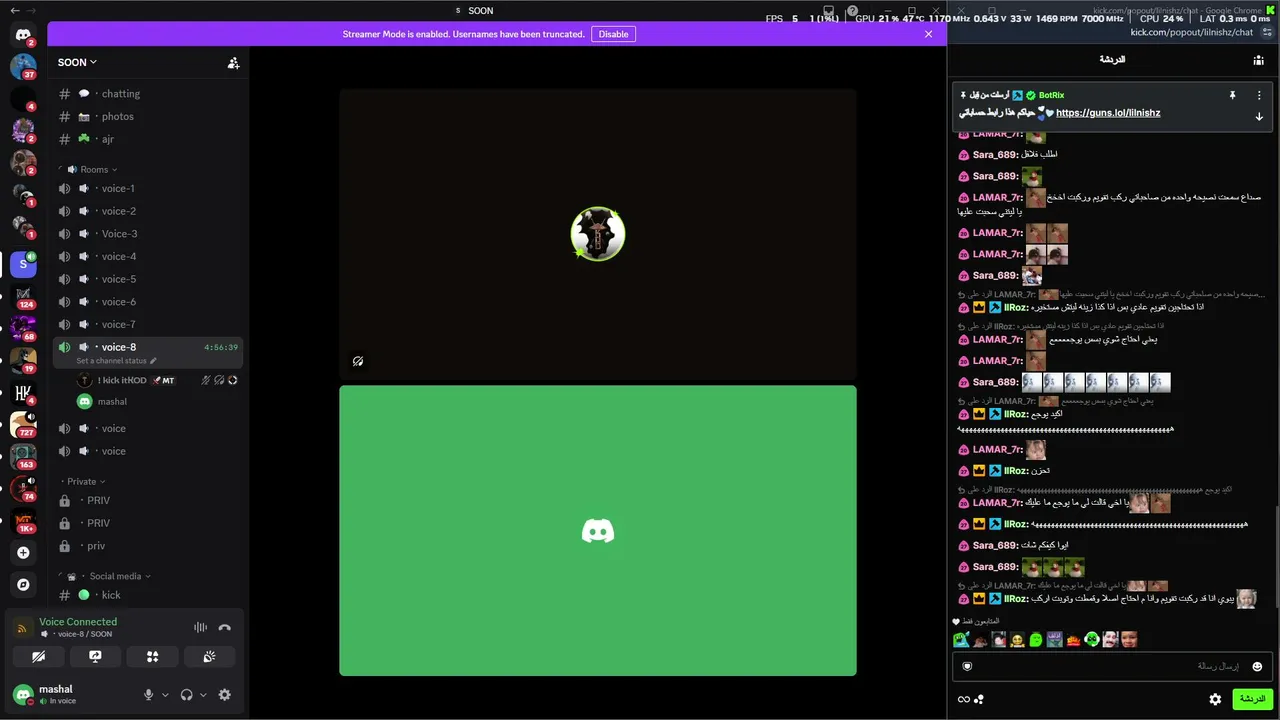This screenshot has width=1280, height=720.
Task: Click the shield icon in Kick message box
Action: [x=967, y=666]
